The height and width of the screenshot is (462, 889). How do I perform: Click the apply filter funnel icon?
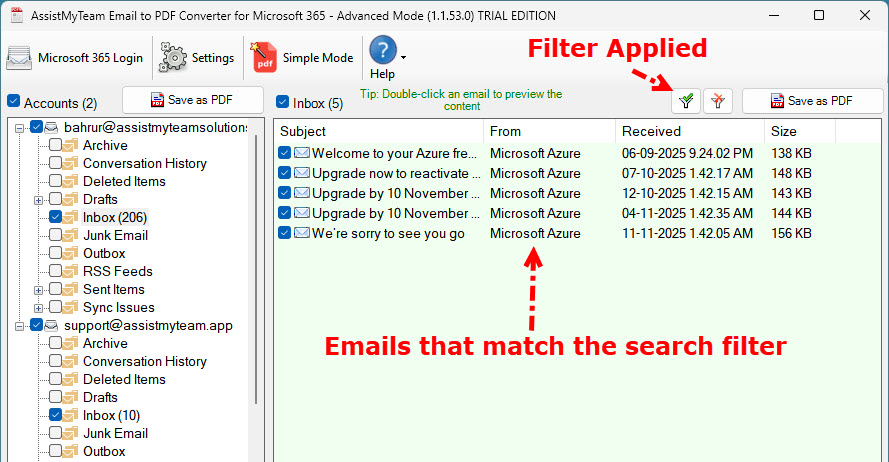tap(686, 101)
